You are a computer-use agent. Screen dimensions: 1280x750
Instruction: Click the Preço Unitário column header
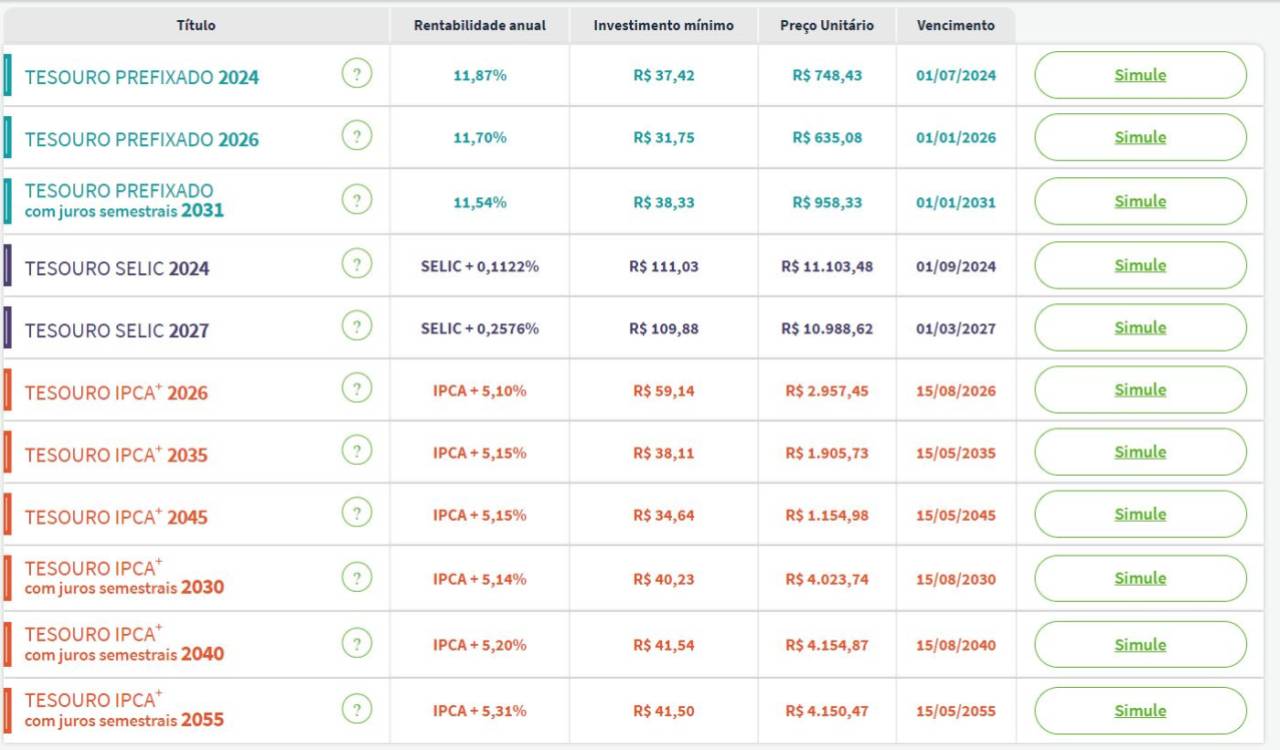828,25
